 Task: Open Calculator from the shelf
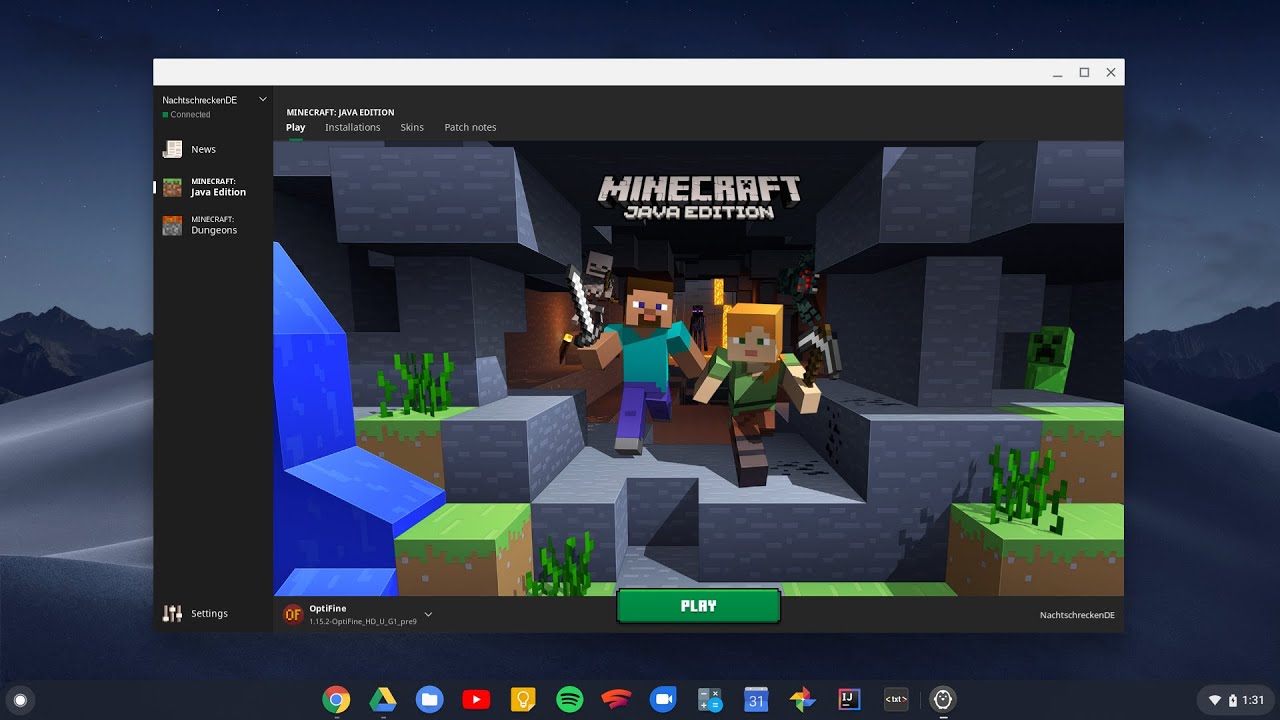710,700
